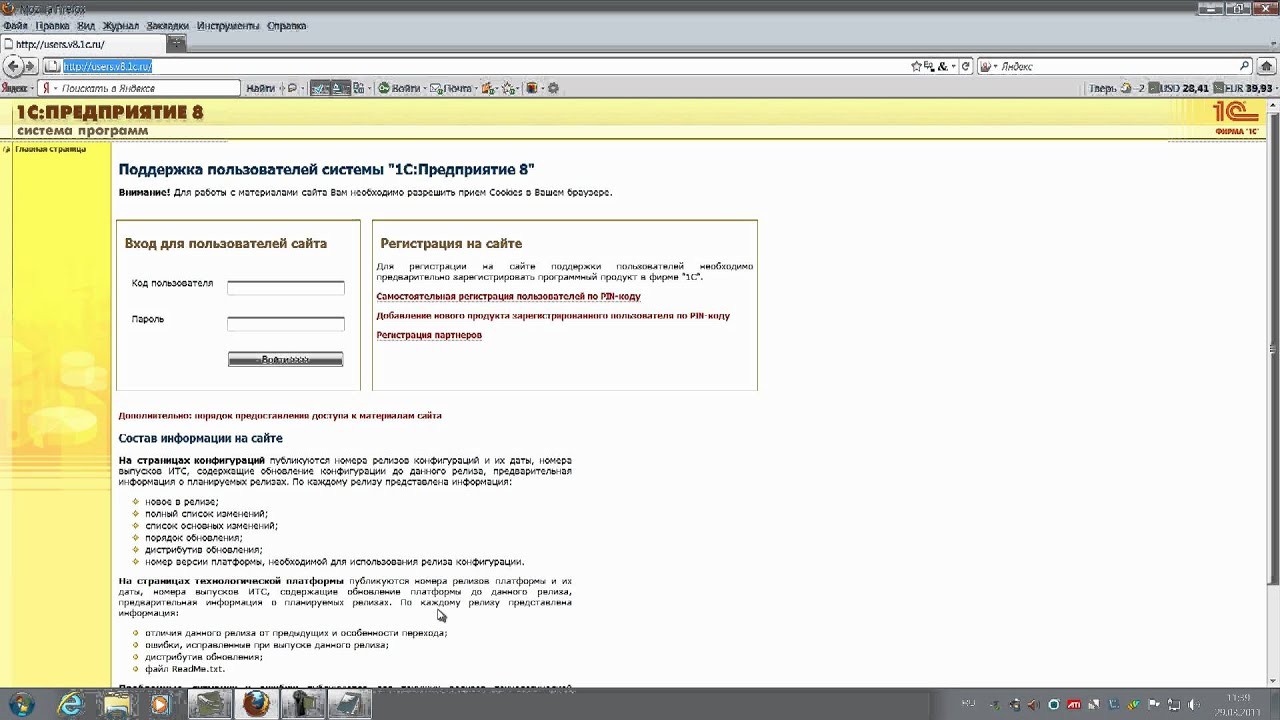1280x720 pixels.
Task: Click the list item 'полный список изменений;'
Action: pyautogui.click(x=206, y=514)
